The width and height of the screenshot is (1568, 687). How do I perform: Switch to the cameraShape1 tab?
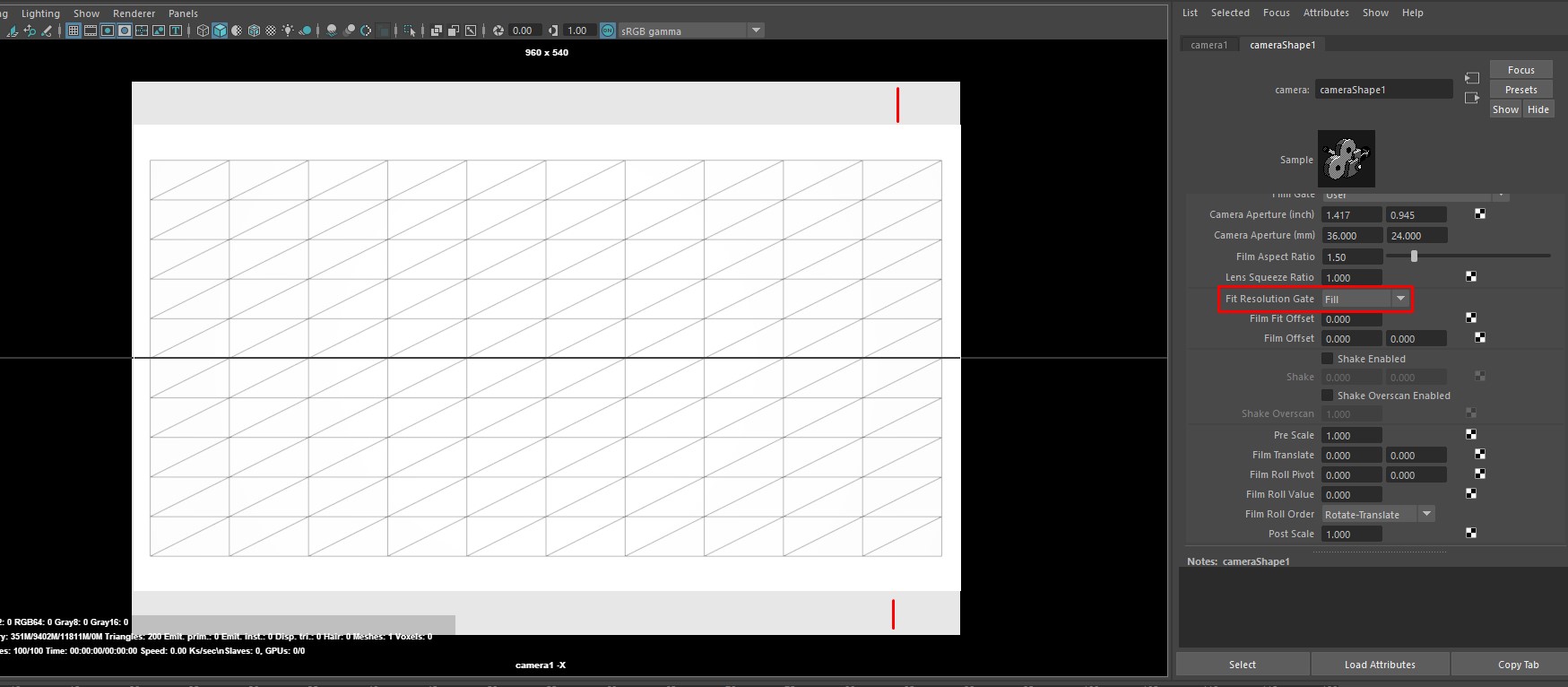pyautogui.click(x=1283, y=45)
